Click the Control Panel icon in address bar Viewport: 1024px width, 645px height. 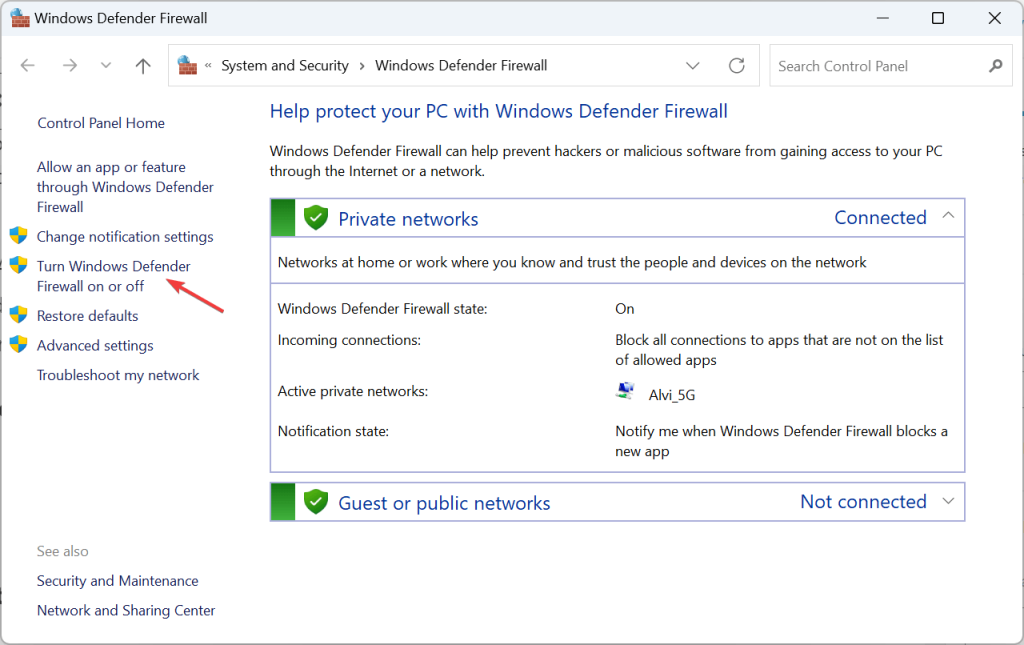[x=187, y=66]
